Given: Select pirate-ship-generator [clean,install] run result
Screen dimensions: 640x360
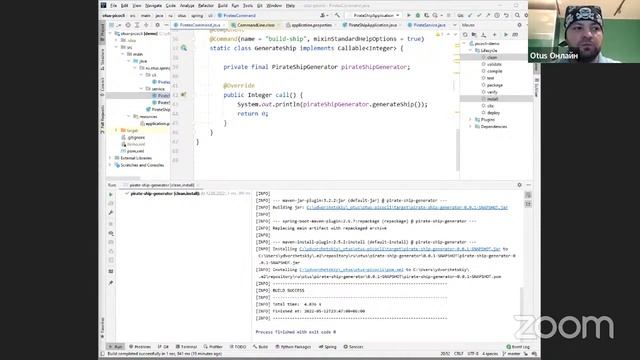Looking at the screenshot, I should (165, 193).
